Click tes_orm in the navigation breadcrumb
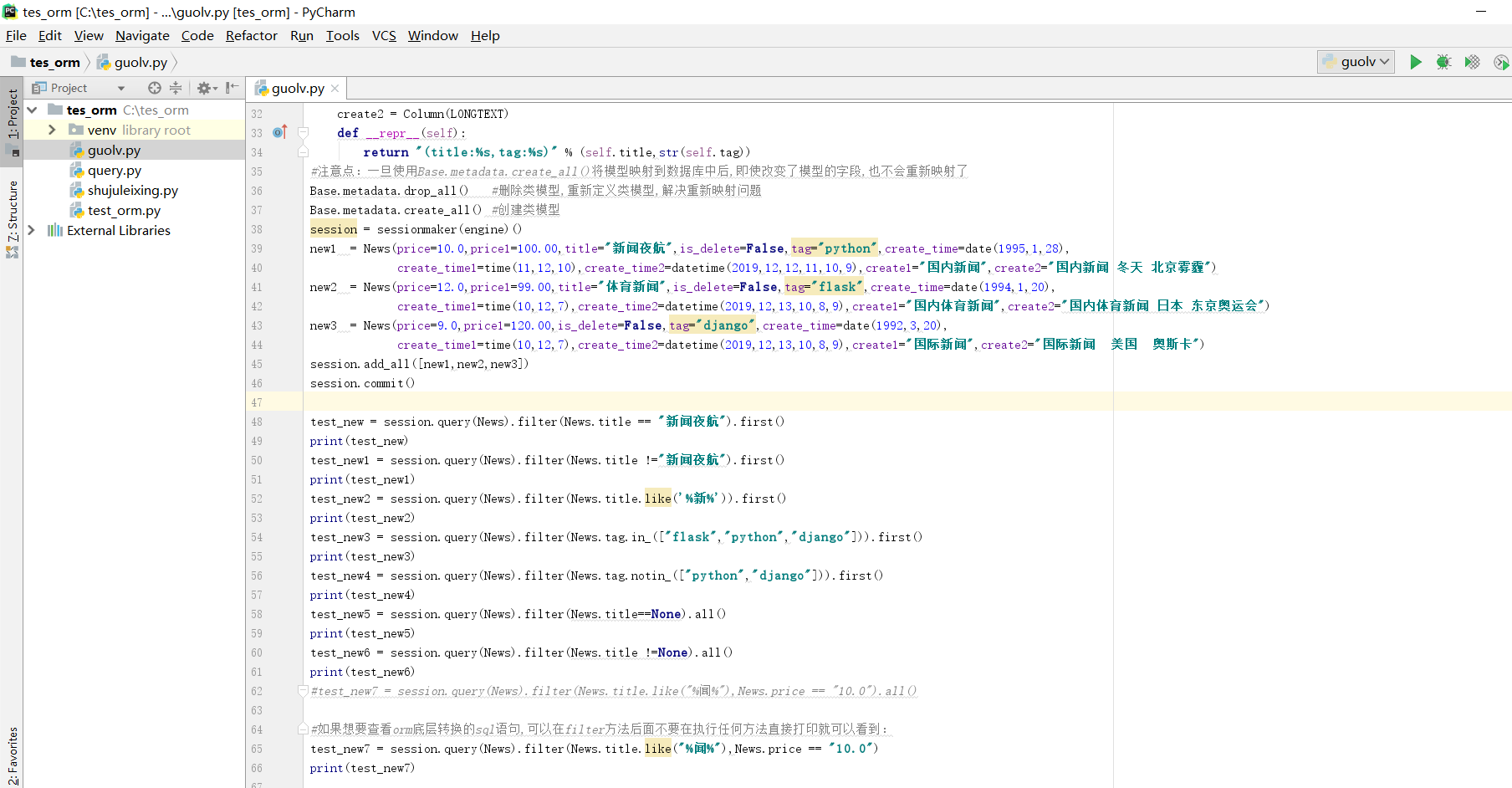 point(54,62)
